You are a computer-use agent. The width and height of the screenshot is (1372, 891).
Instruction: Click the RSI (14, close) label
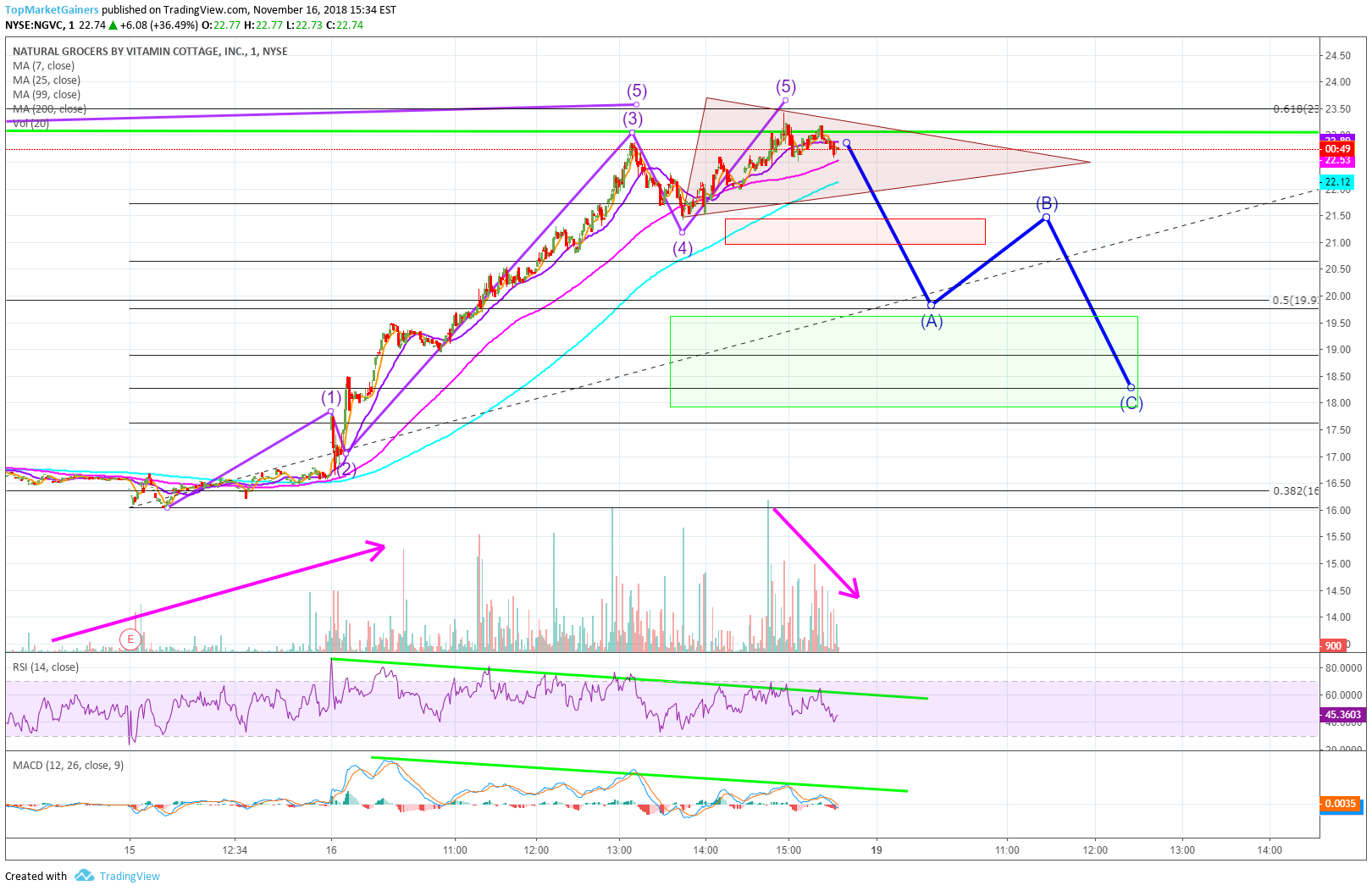pyautogui.click(x=46, y=667)
